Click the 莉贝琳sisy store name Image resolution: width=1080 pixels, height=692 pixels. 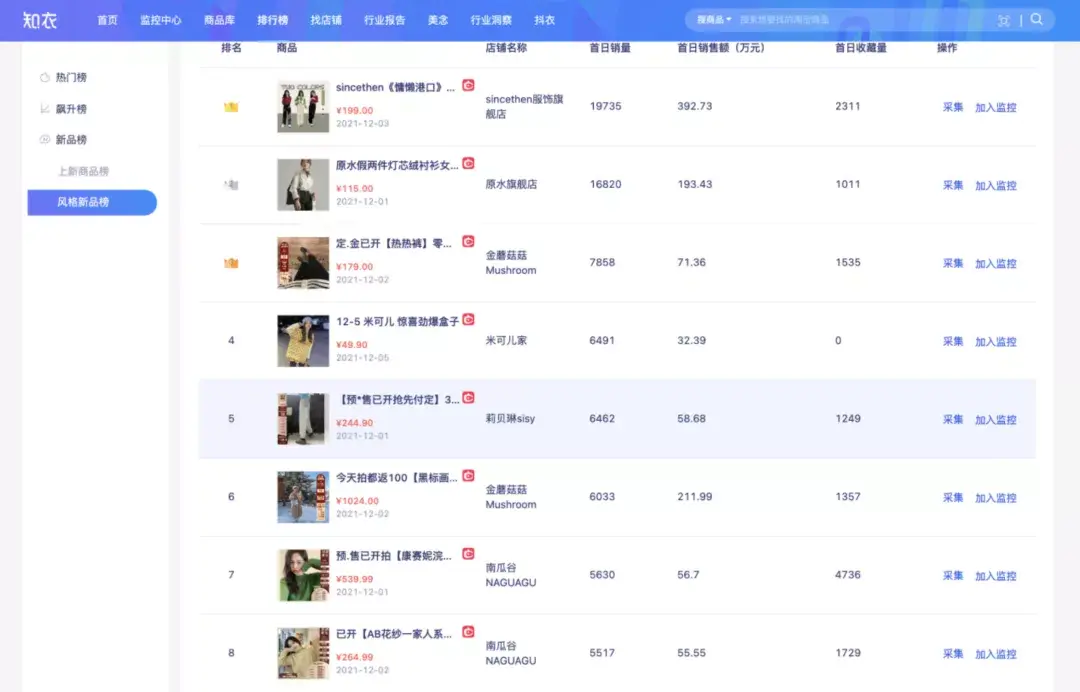click(510, 418)
